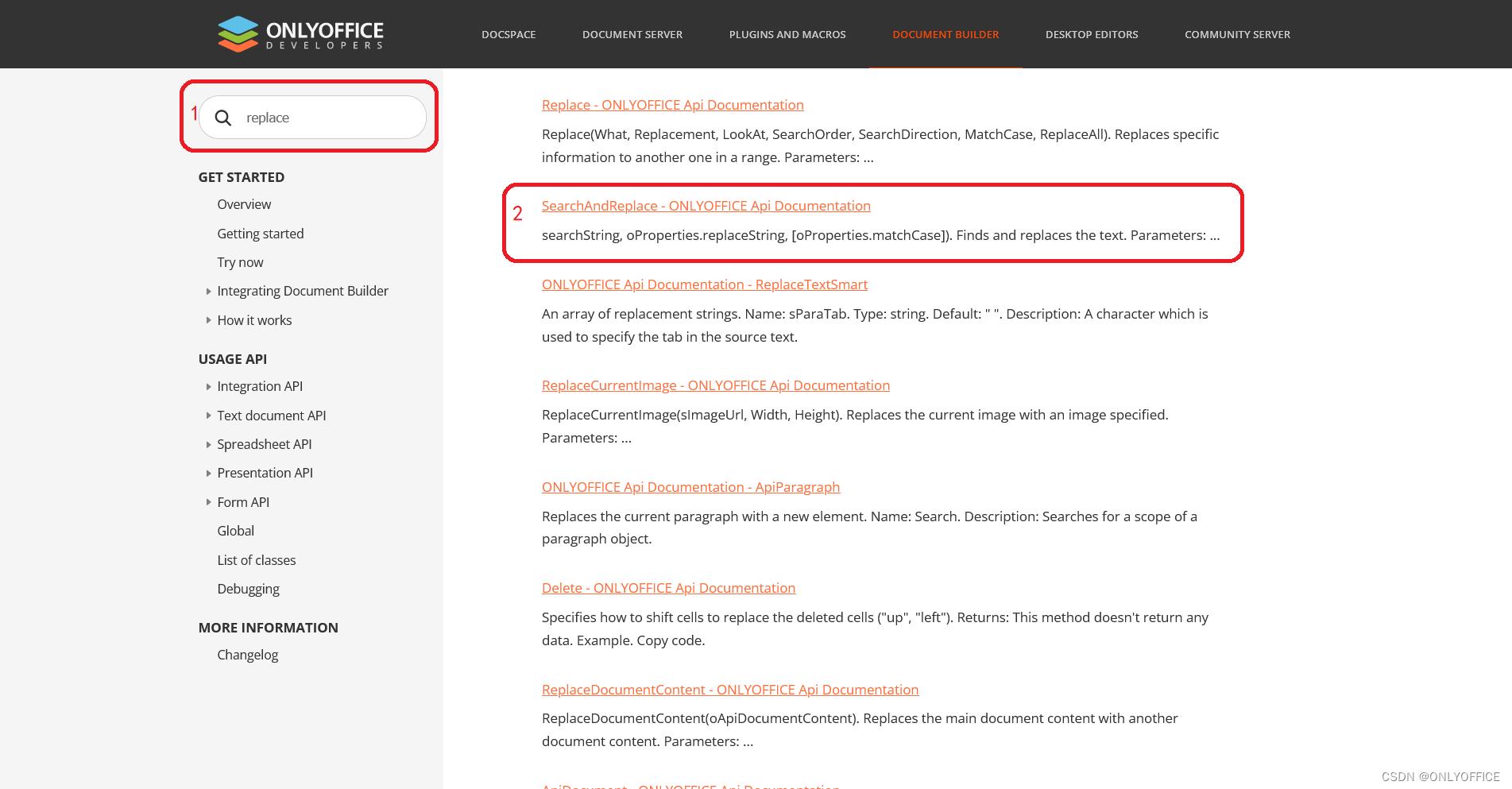
Task: Open the Text document API item
Action: (272, 416)
